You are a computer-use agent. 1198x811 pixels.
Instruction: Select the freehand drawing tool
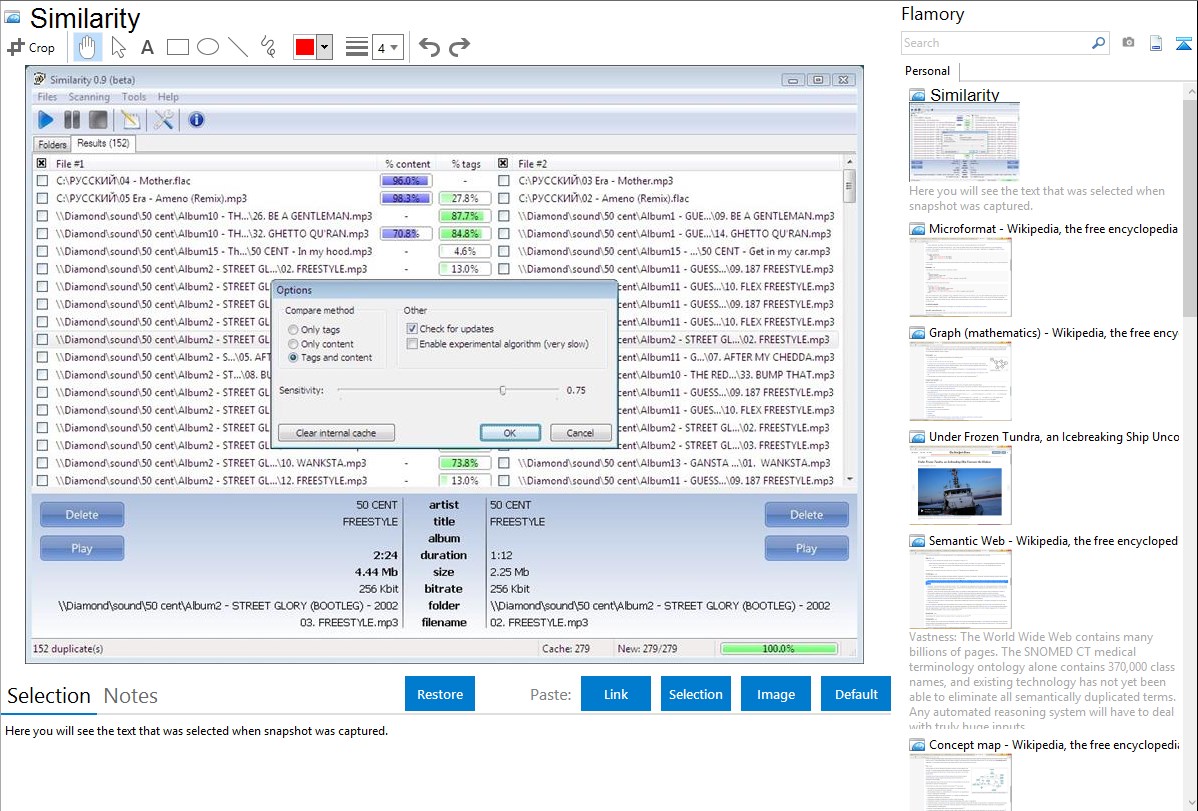268,47
